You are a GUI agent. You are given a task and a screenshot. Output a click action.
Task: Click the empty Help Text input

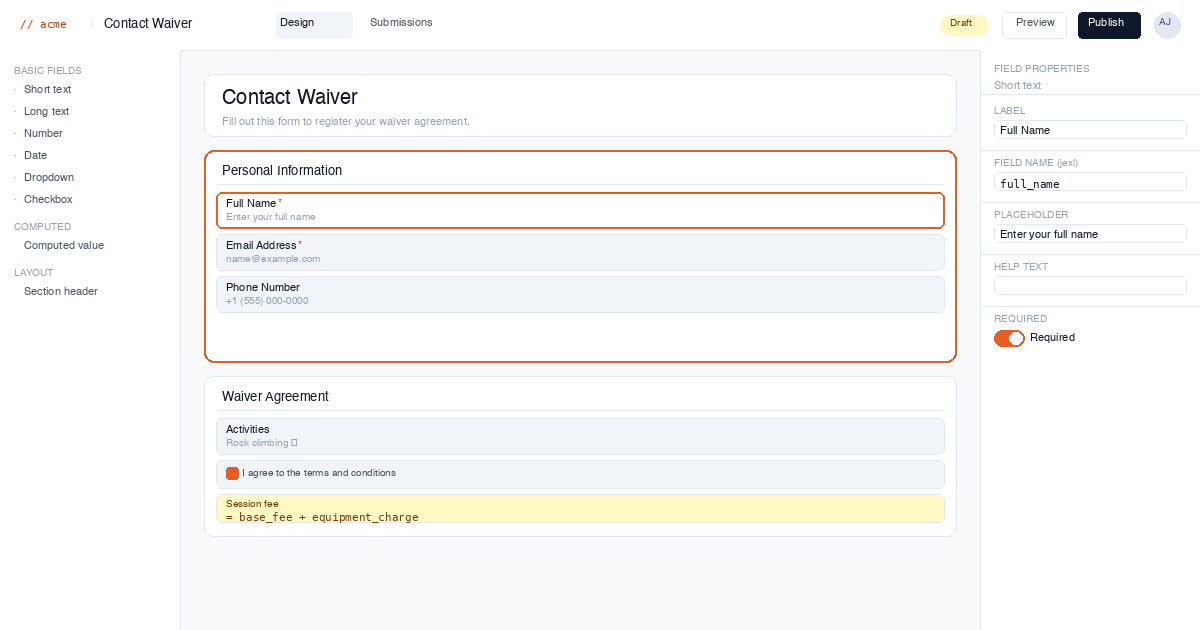click(1090, 286)
